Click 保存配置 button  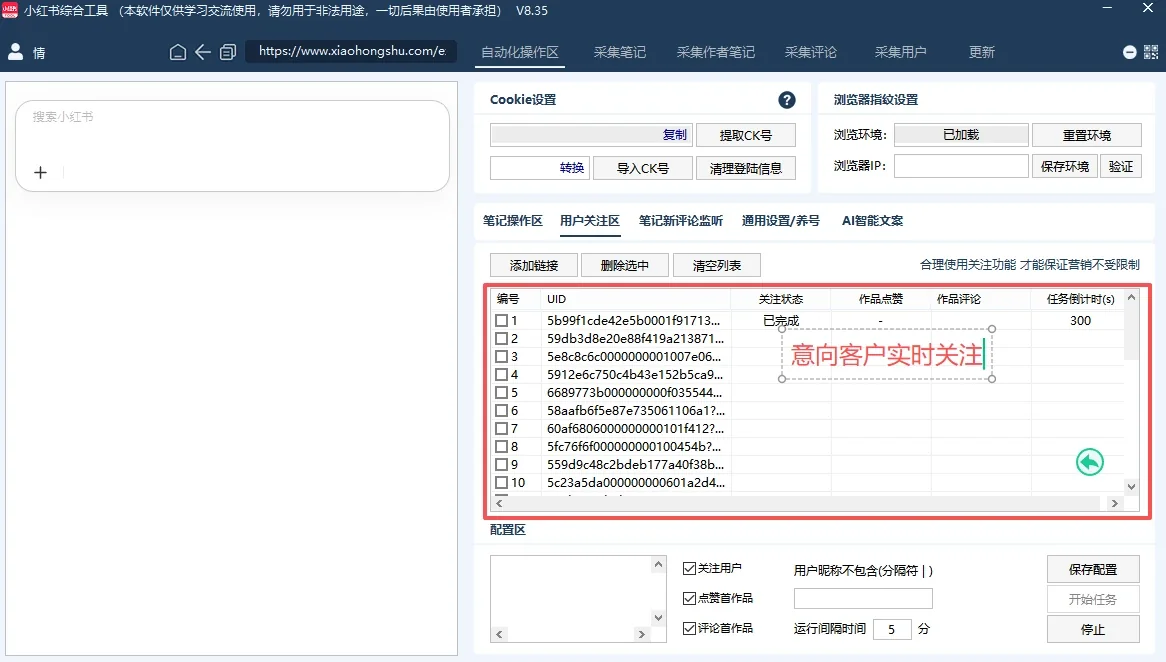point(1093,570)
